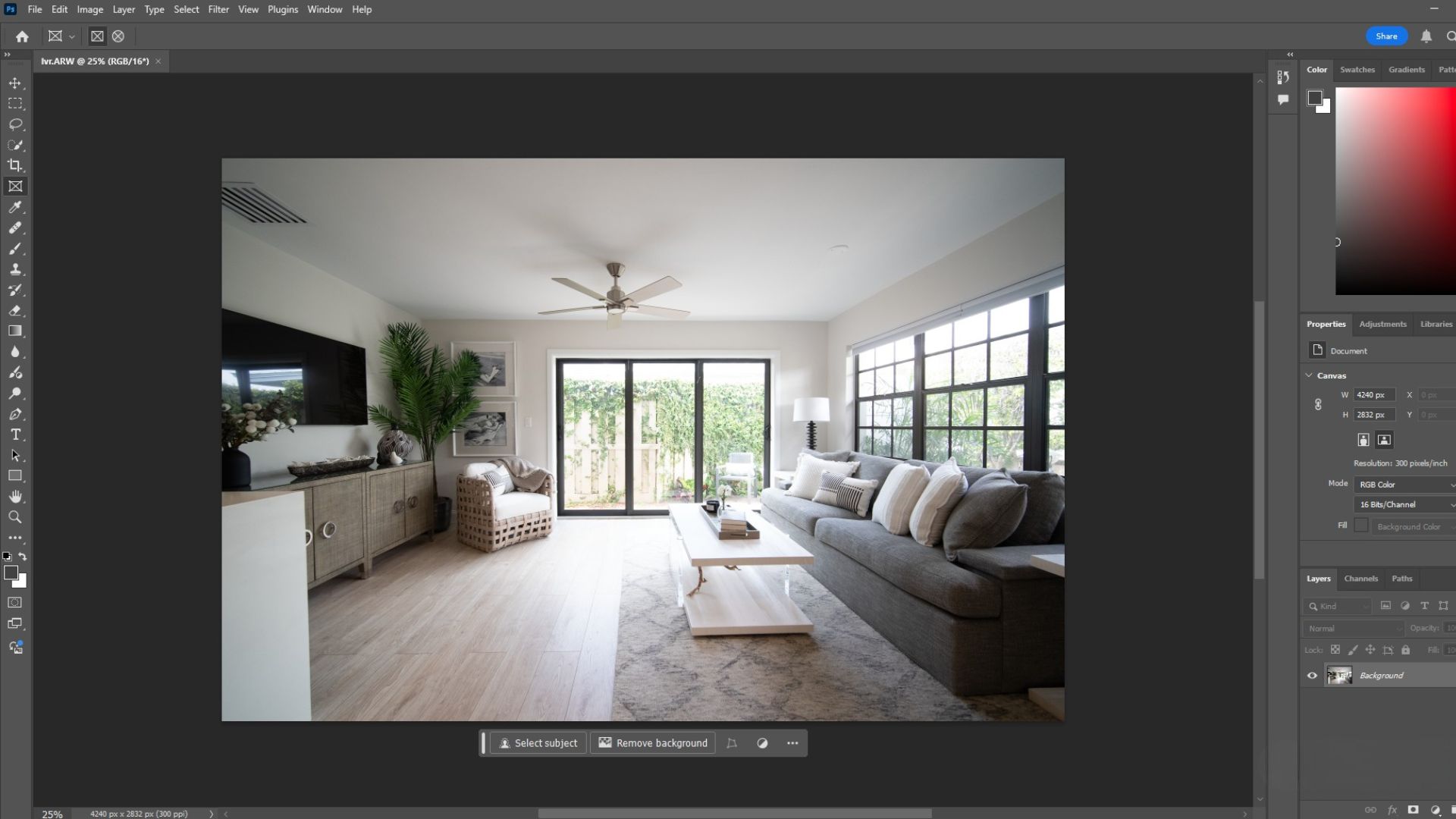
Task: Open the History panel icon
Action: point(1283,77)
